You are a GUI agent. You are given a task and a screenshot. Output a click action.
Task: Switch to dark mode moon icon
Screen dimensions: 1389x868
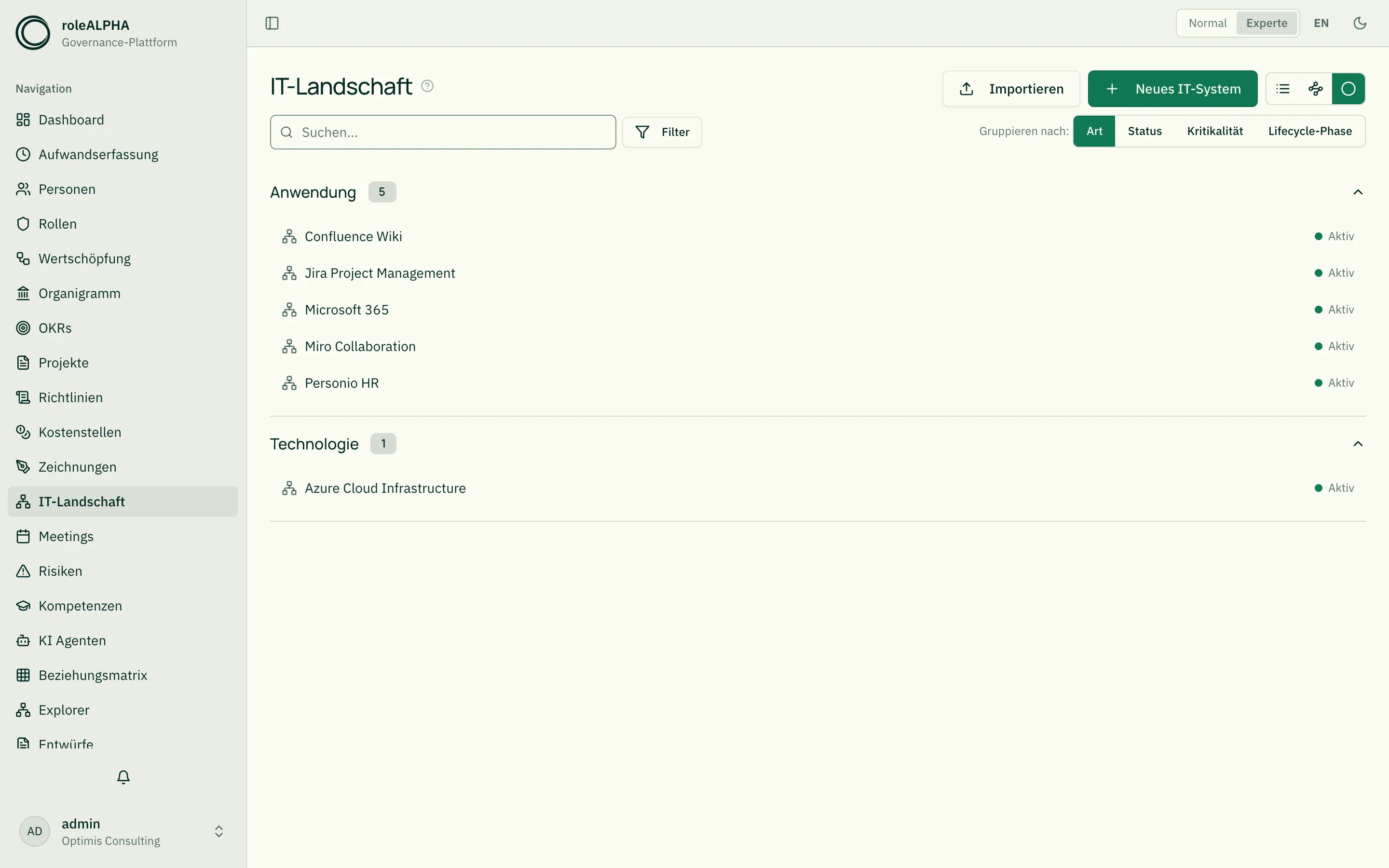[1360, 23]
